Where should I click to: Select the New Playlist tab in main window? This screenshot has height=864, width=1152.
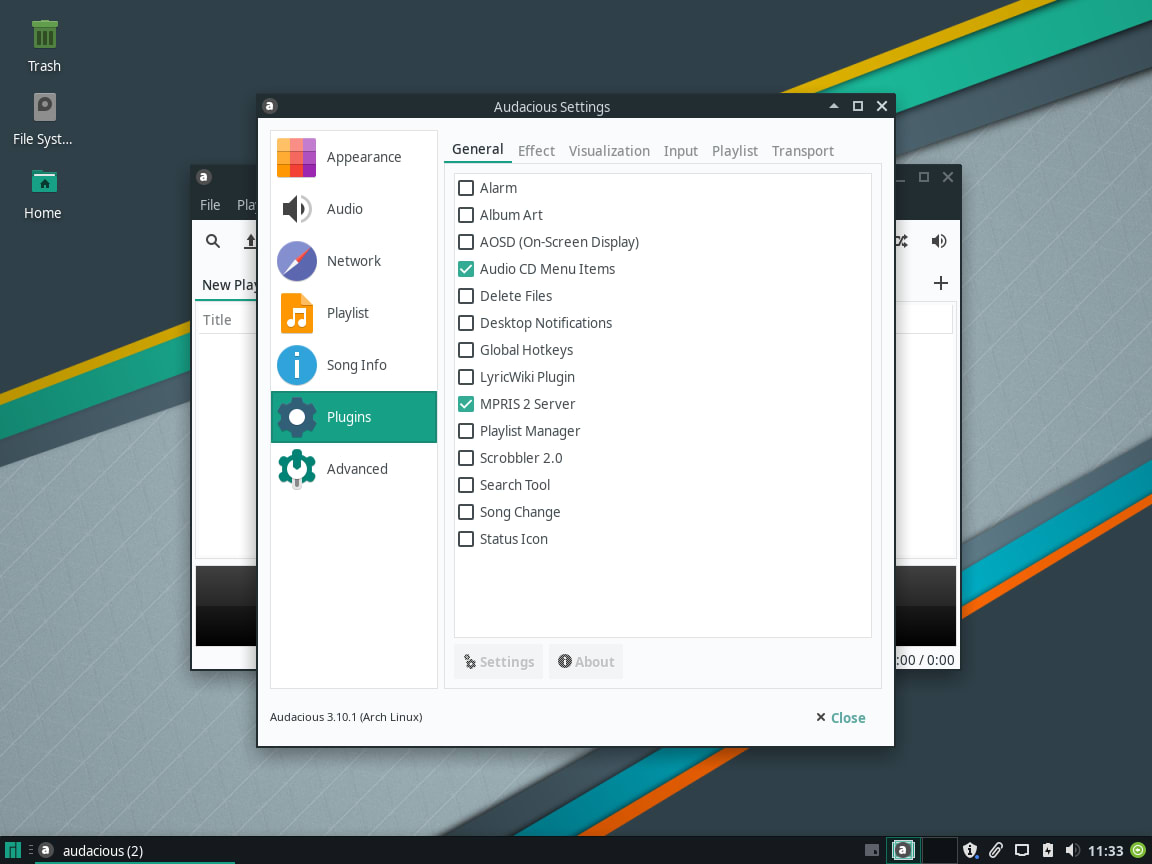(x=228, y=285)
